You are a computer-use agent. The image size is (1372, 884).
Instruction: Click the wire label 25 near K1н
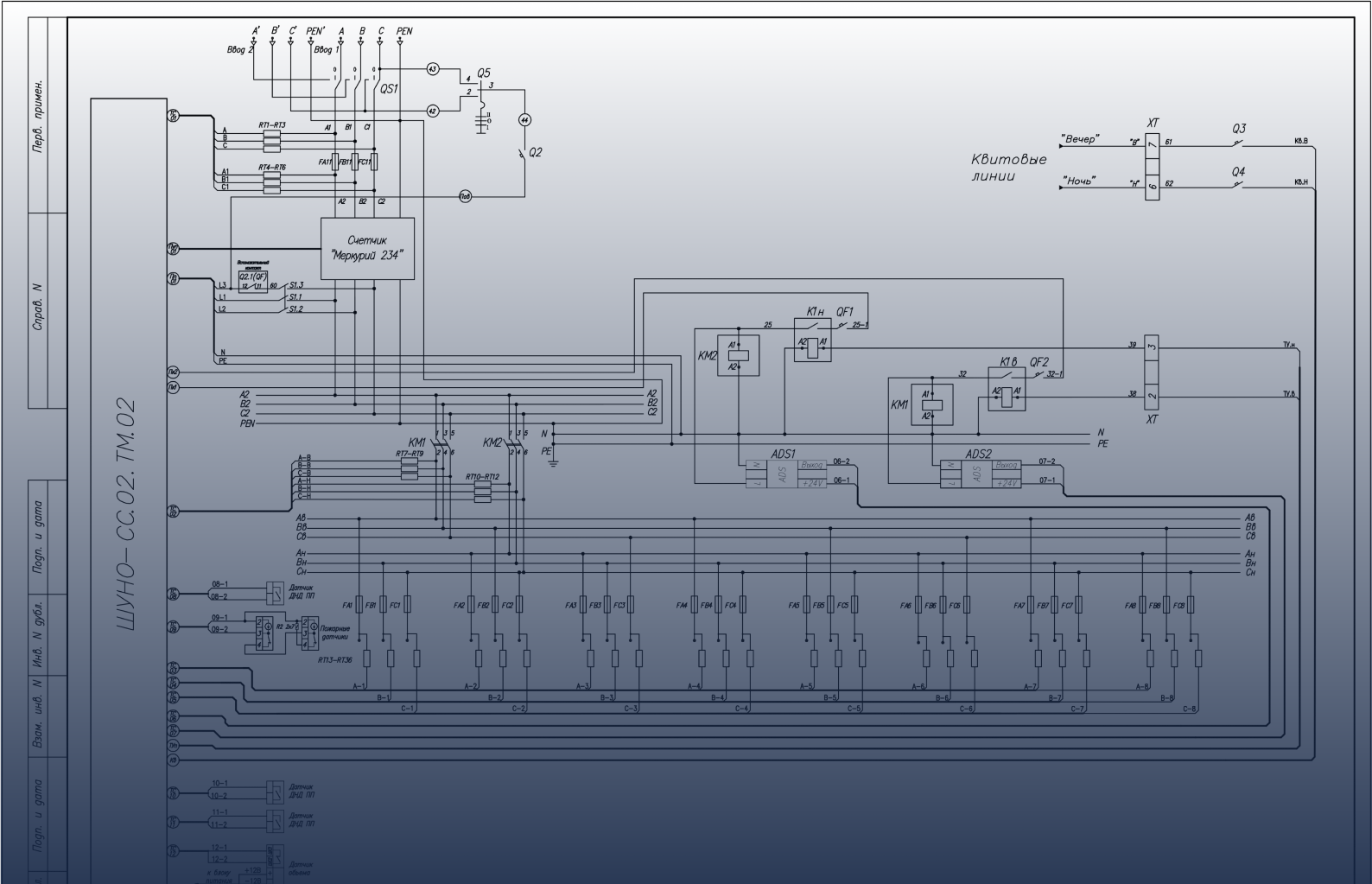(768, 325)
